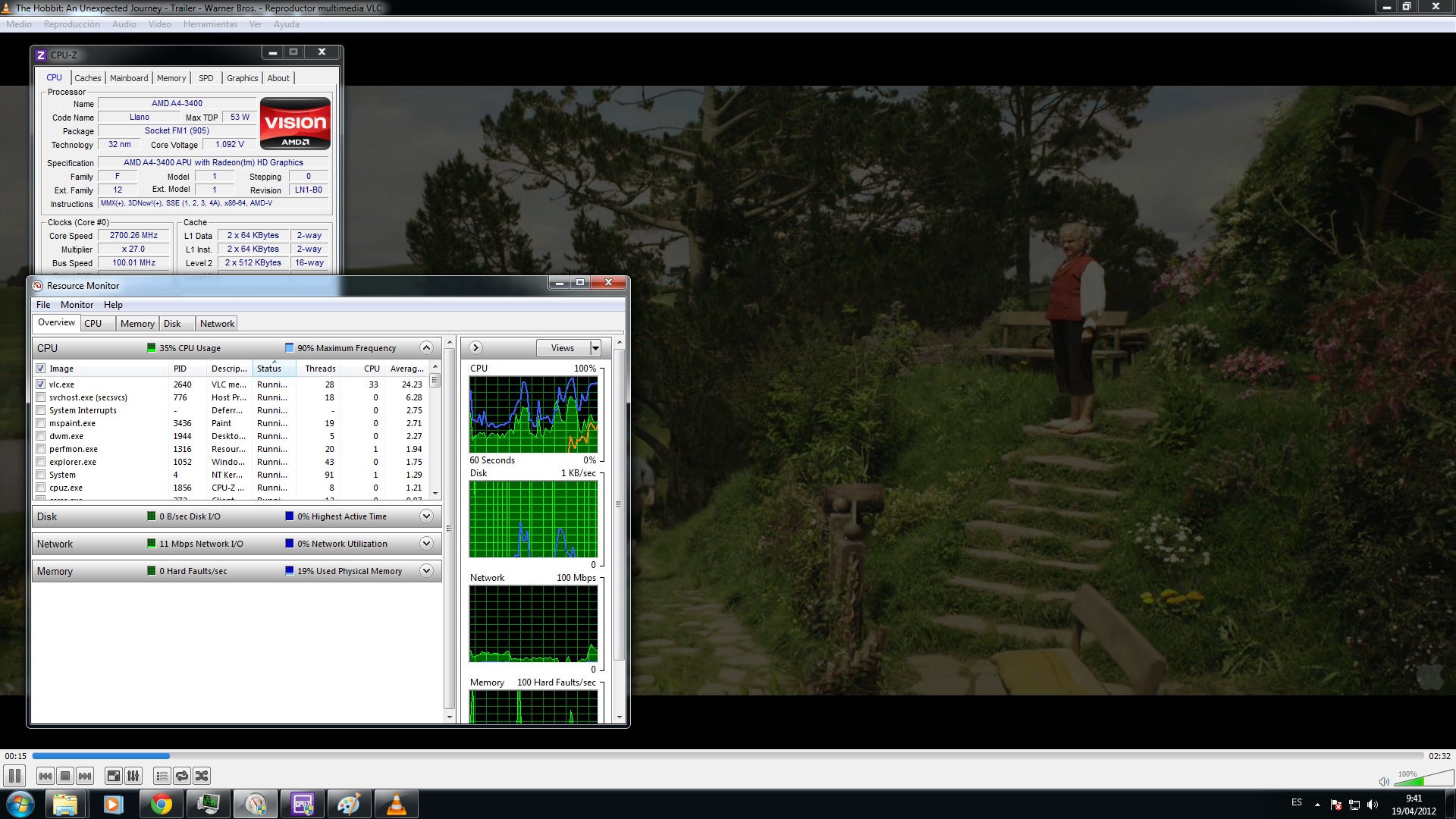Expand the Memory section chevron
The height and width of the screenshot is (819, 1456).
[x=426, y=571]
